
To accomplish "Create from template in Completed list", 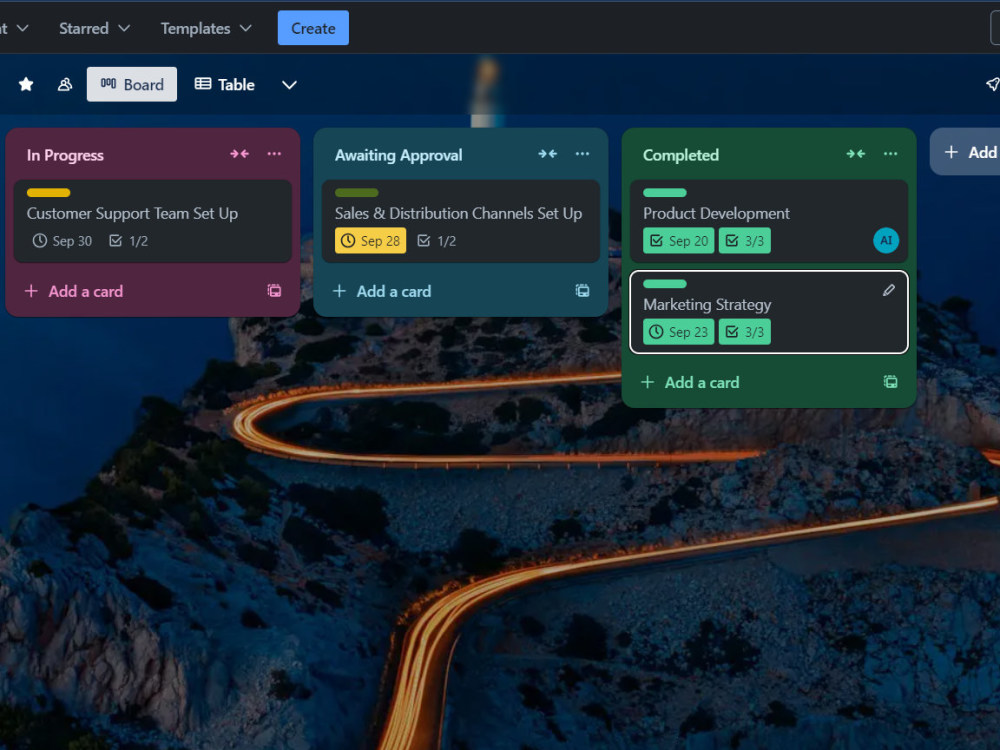I will pyautogui.click(x=890, y=382).
